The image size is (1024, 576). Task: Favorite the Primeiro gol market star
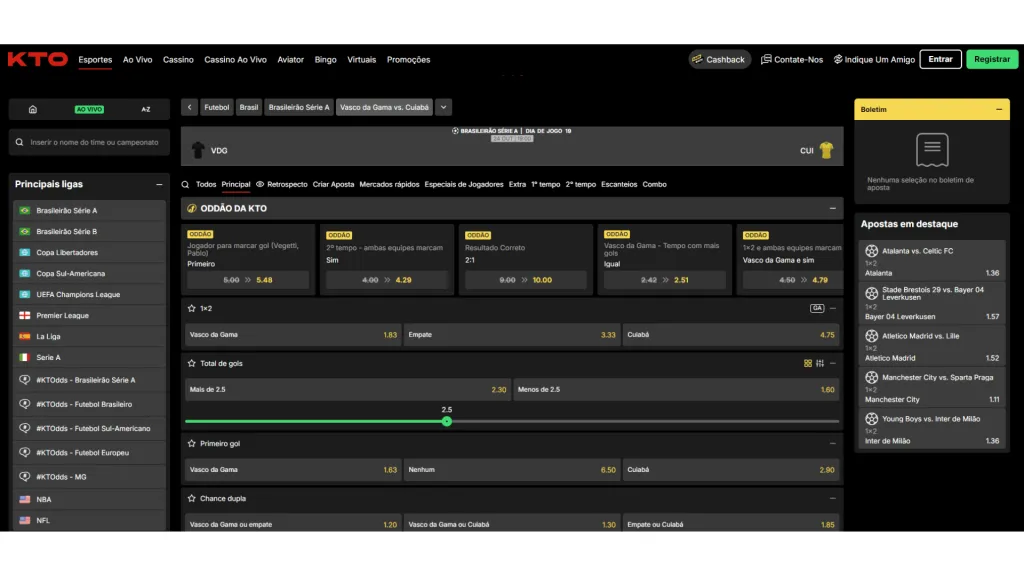tap(191, 443)
